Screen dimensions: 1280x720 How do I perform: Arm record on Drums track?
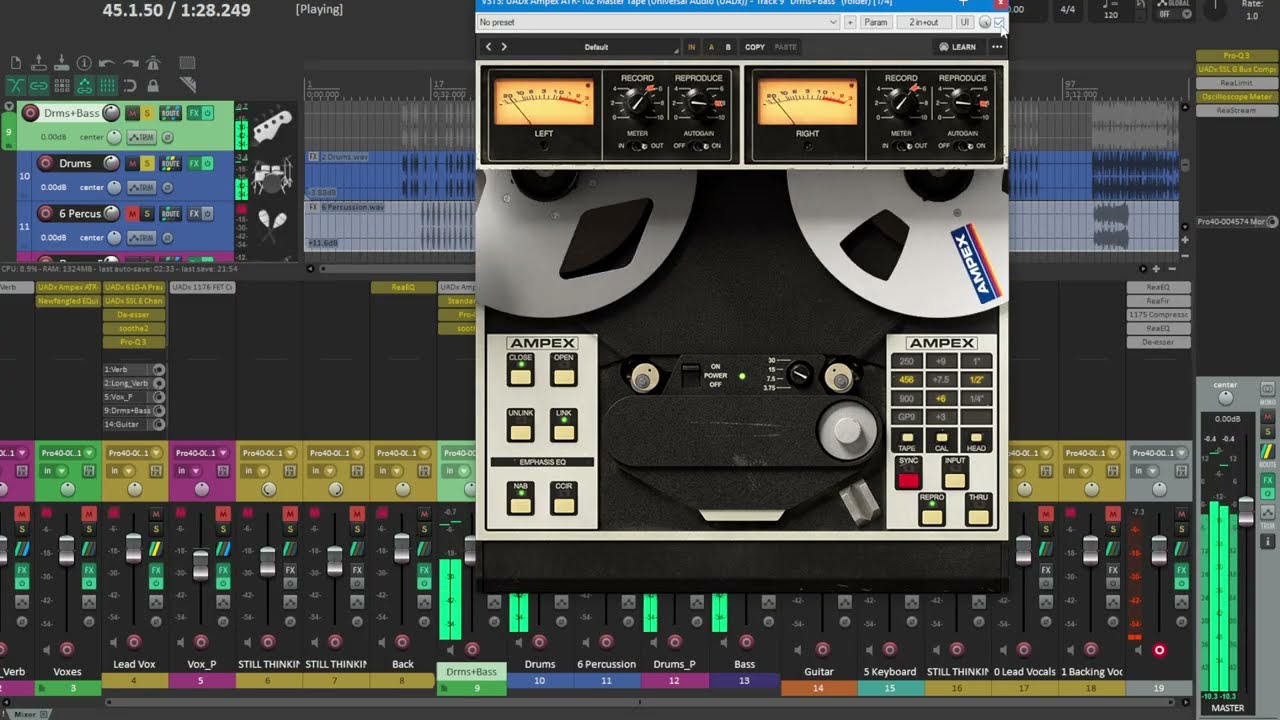46,163
